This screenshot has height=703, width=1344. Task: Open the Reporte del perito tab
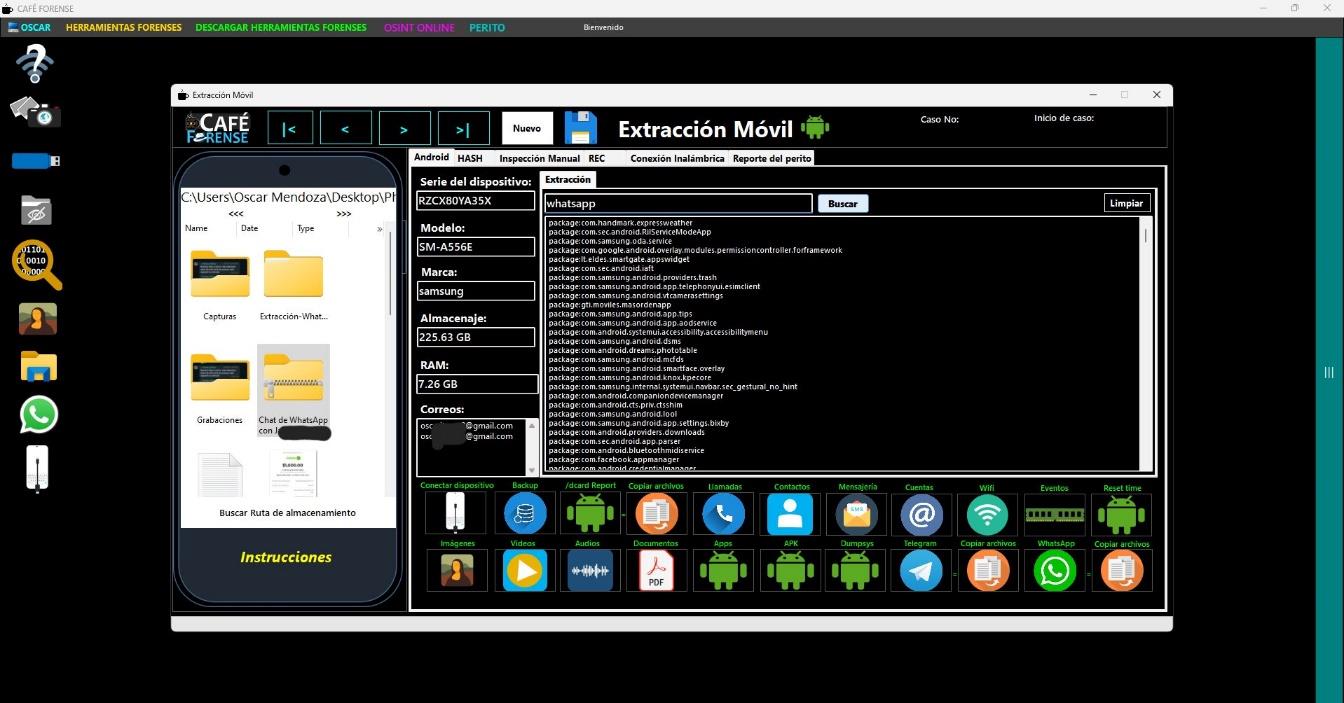[772, 158]
